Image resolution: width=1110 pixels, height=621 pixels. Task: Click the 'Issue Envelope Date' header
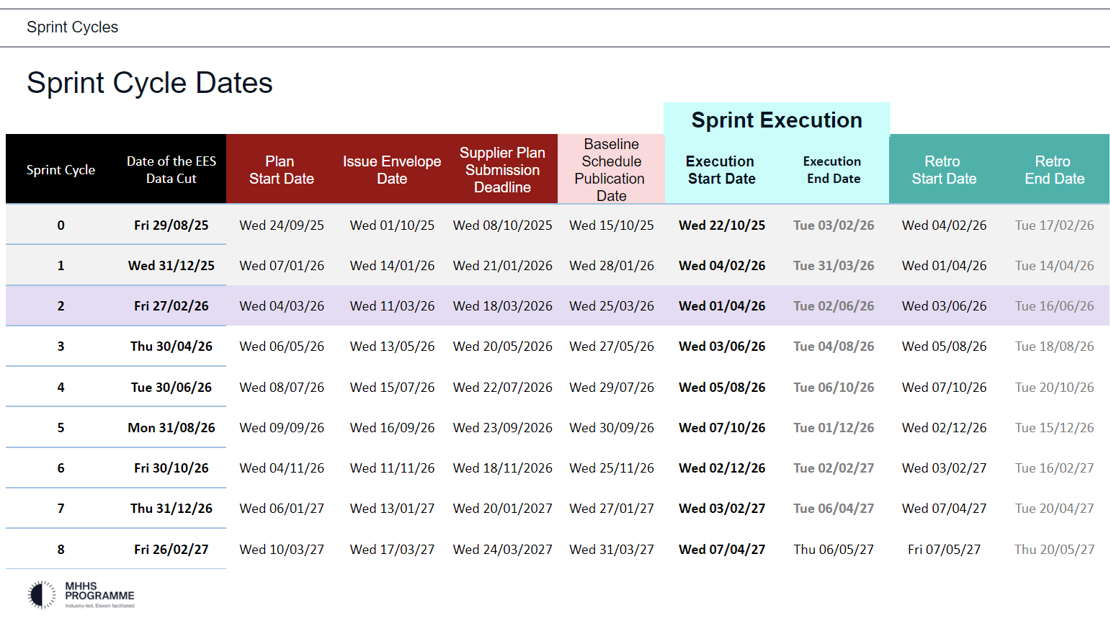[x=392, y=169]
